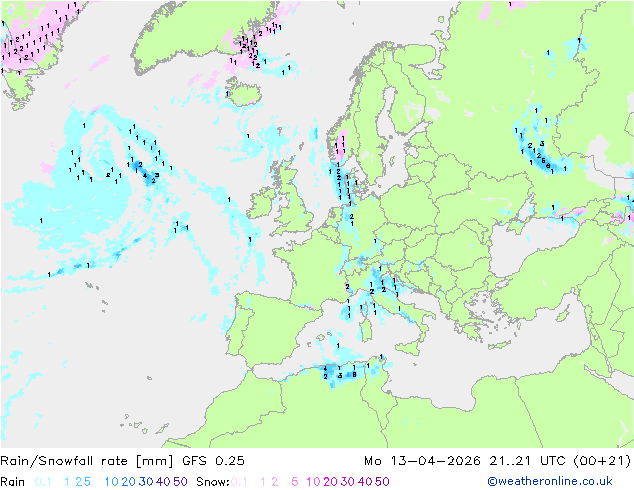Open the ©weatheronline.co.uk link
The image size is (634, 490).
point(550,481)
